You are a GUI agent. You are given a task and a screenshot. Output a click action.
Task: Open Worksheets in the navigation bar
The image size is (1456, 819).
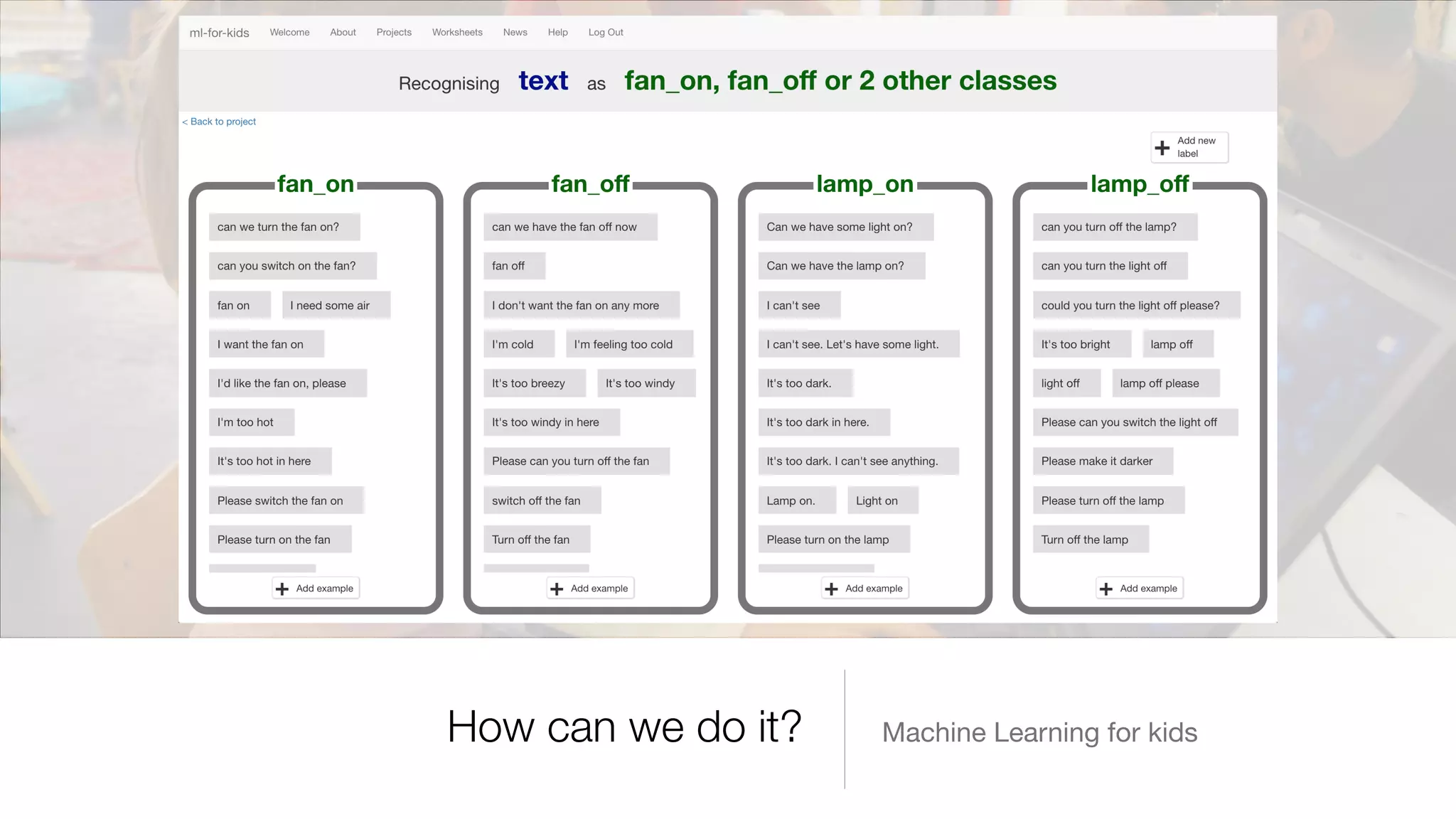click(457, 33)
